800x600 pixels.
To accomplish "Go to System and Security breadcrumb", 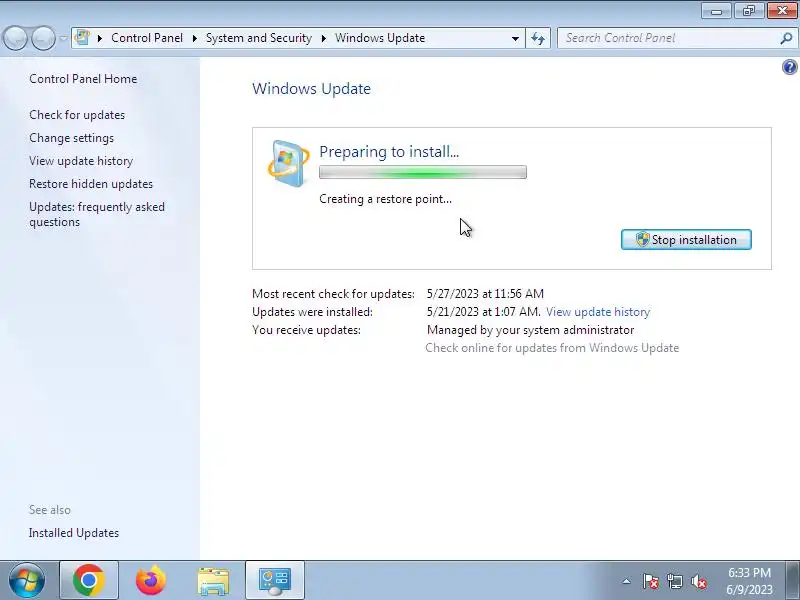I will (x=259, y=38).
